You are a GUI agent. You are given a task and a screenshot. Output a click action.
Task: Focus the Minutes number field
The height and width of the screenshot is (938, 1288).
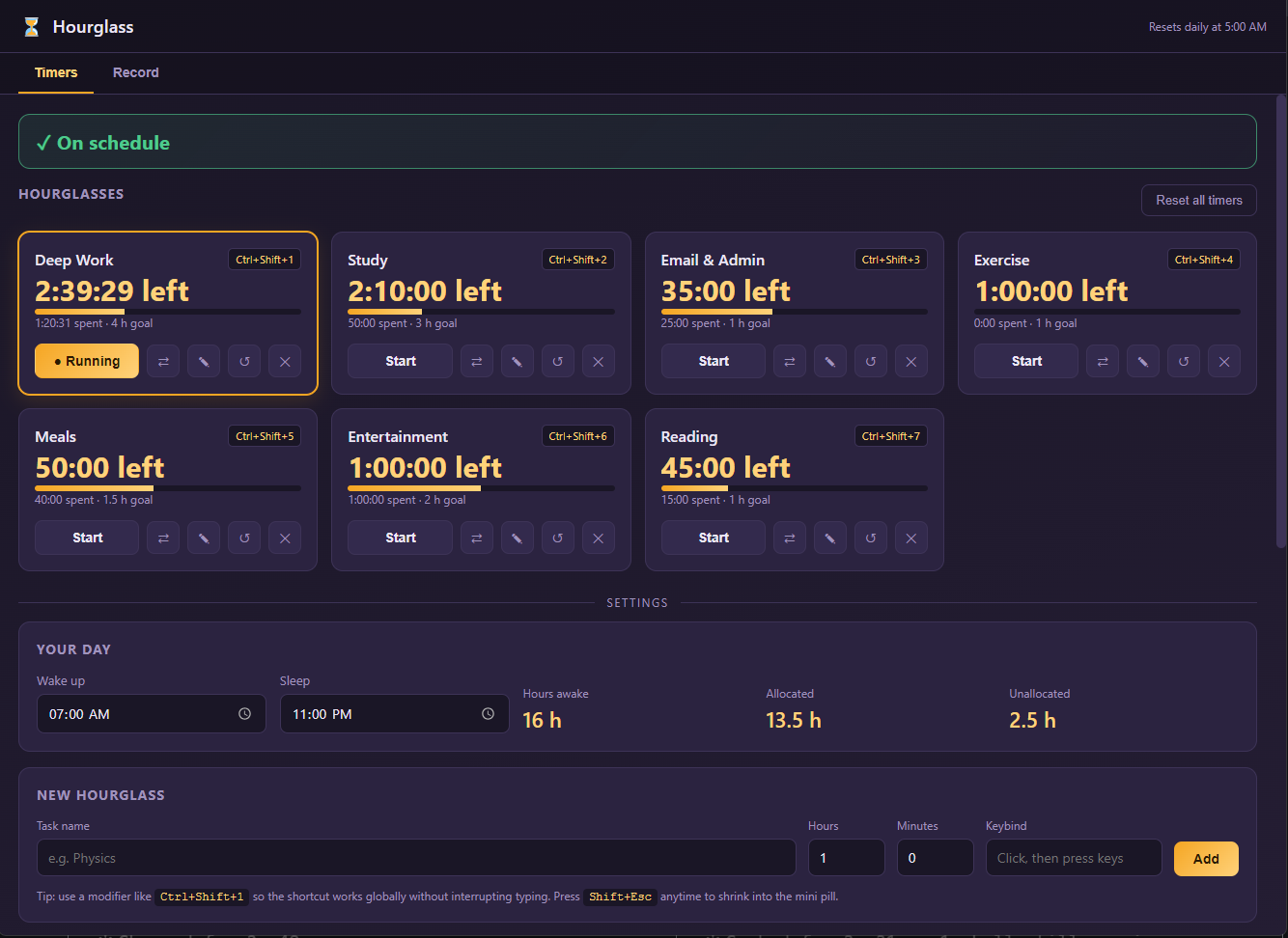click(x=936, y=858)
